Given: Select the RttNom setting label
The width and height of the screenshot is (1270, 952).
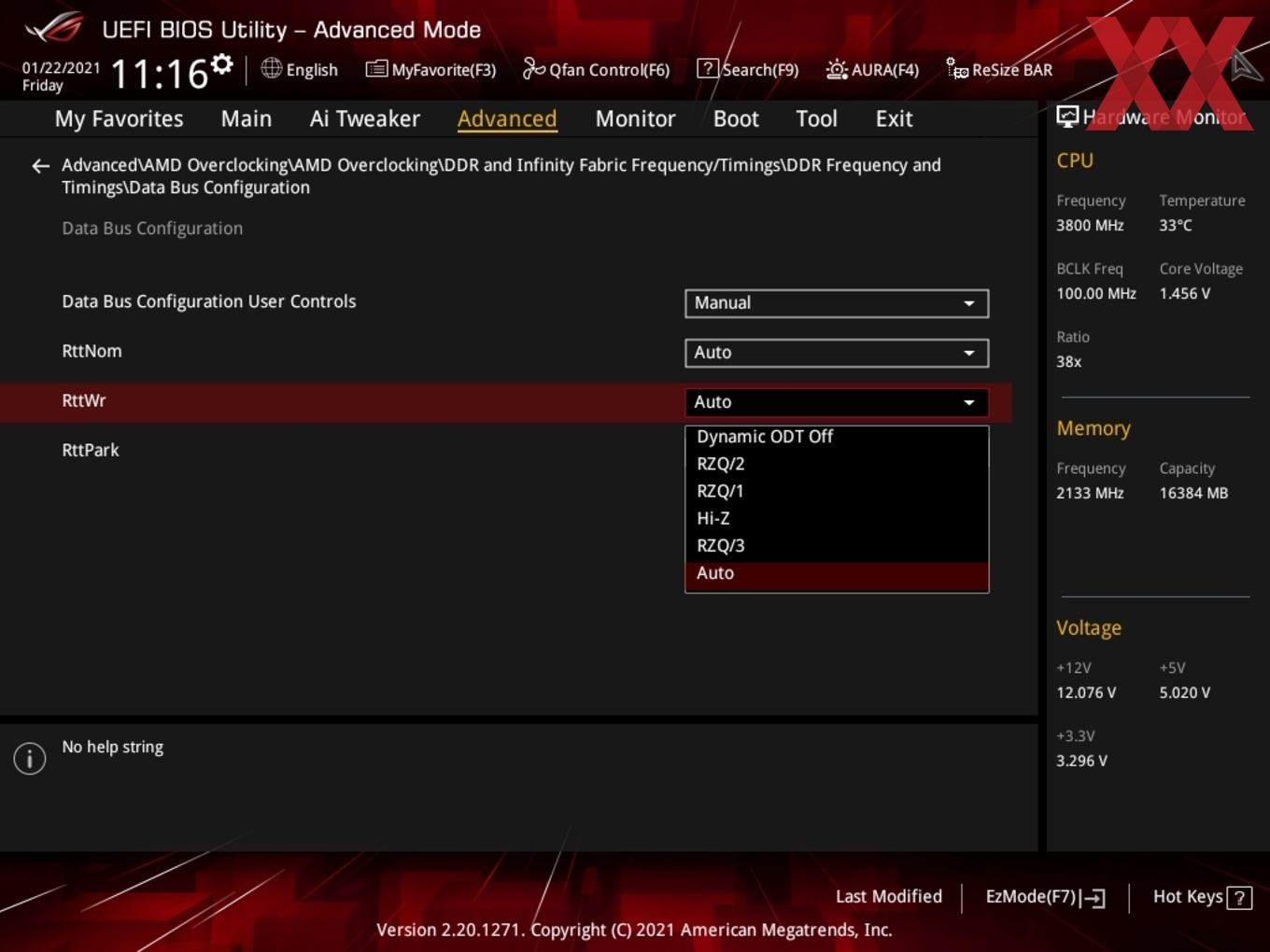Looking at the screenshot, I should (92, 352).
